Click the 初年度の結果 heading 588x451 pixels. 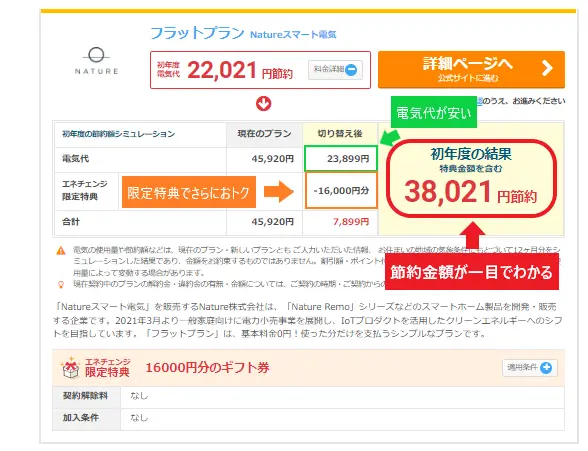pyautogui.click(x=471, y=154)
